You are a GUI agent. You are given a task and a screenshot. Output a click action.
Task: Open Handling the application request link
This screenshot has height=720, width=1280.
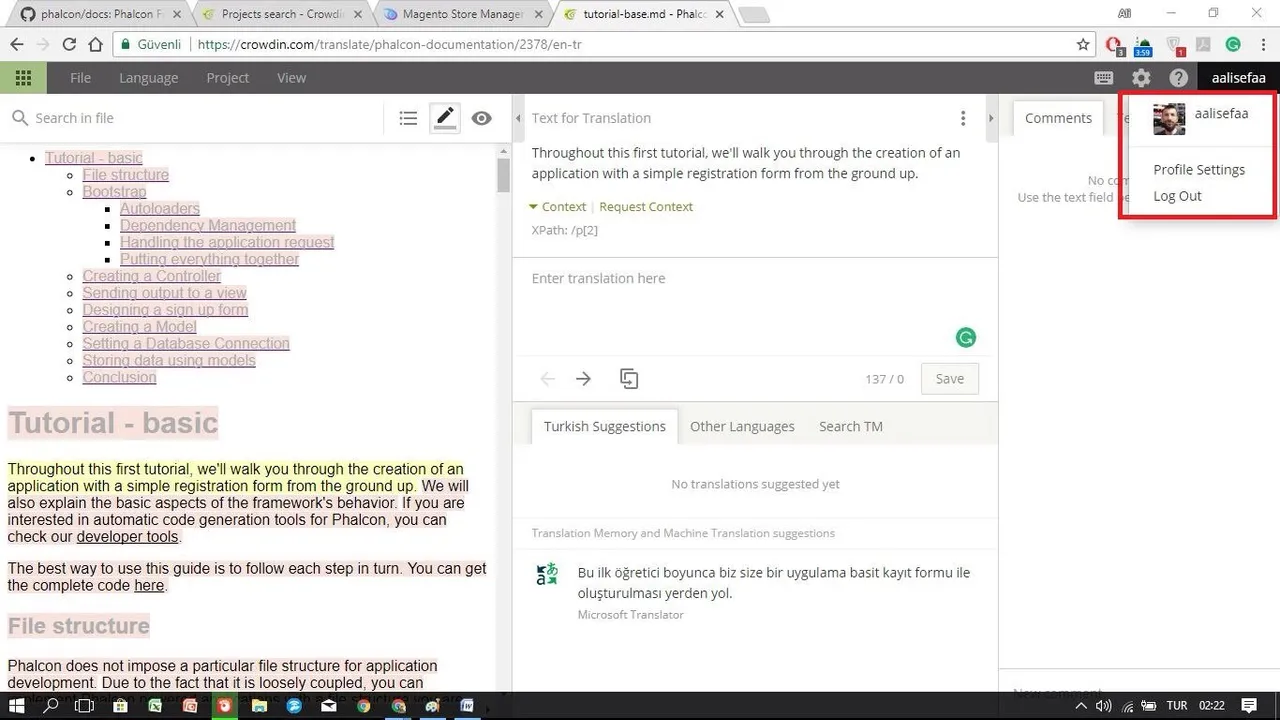(x=227, y=243)
